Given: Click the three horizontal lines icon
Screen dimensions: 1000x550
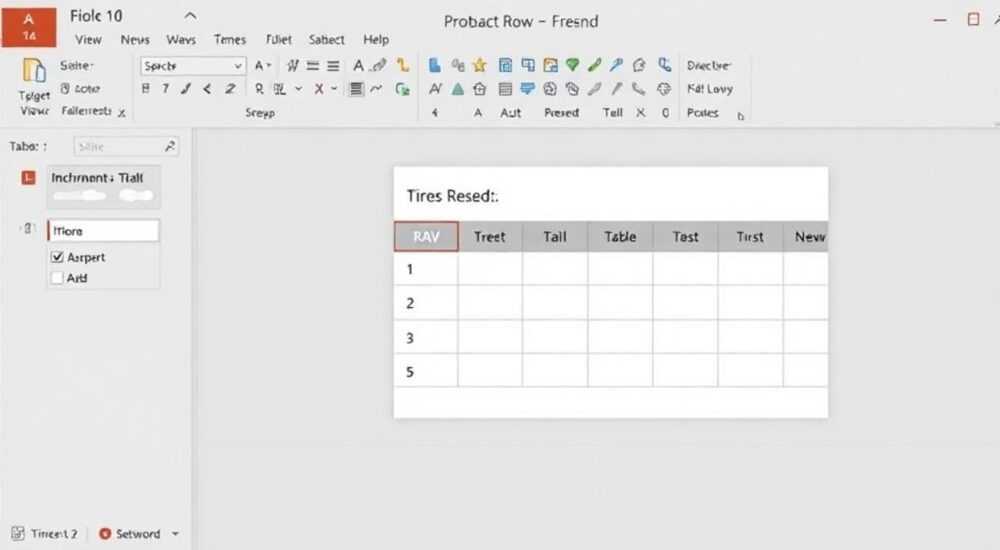Looking at the screenshot, I should click(333, 66).
